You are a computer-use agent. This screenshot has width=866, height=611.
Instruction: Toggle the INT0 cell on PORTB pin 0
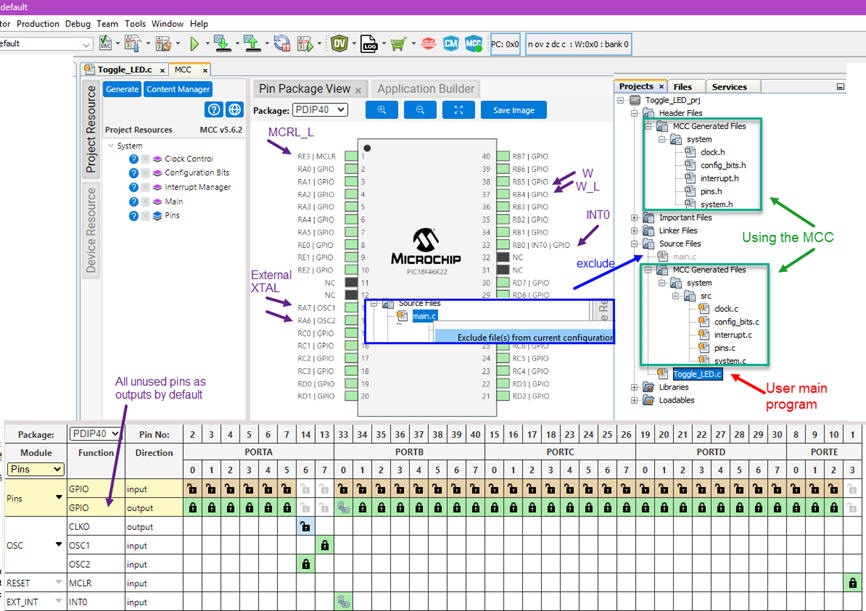point(343,602)
